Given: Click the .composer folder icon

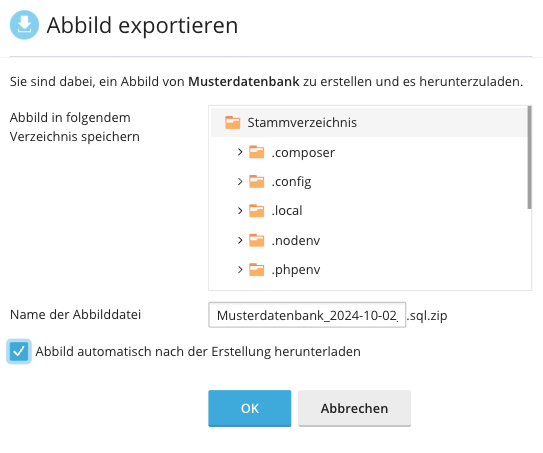Looking at the screenshot, I should click(x=257, y=152).
